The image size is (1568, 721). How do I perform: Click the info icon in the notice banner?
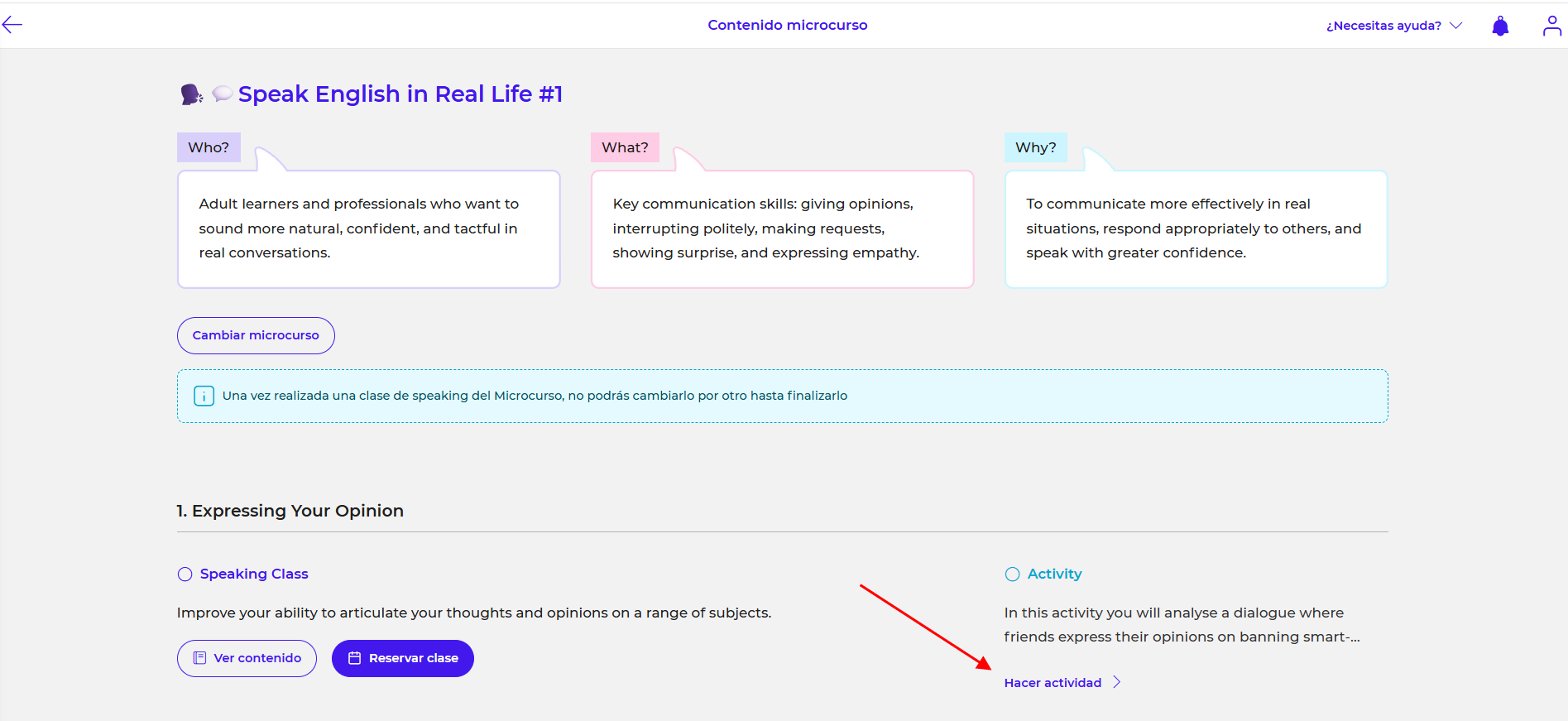click(204, 396)
